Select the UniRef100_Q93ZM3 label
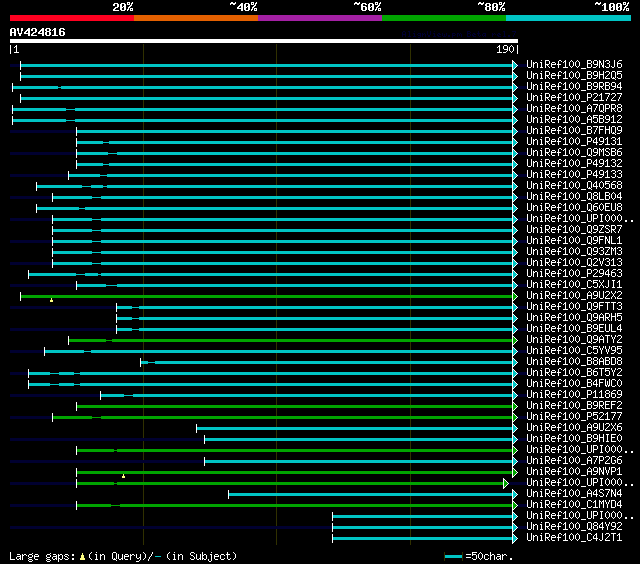640x564 pixels. tap(574, 252)
